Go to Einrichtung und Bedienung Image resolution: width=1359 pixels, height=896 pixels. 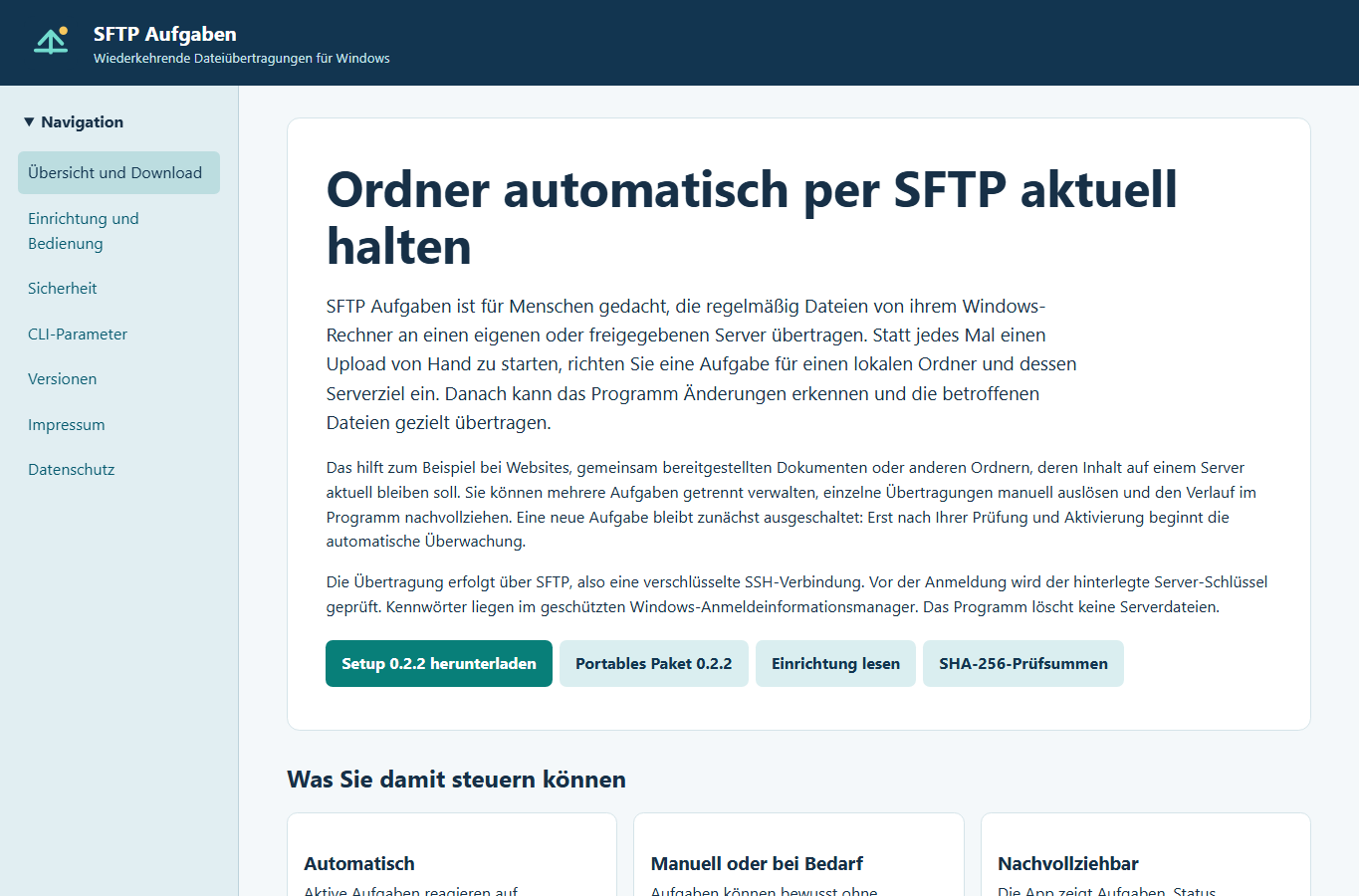tap(118, 231)
